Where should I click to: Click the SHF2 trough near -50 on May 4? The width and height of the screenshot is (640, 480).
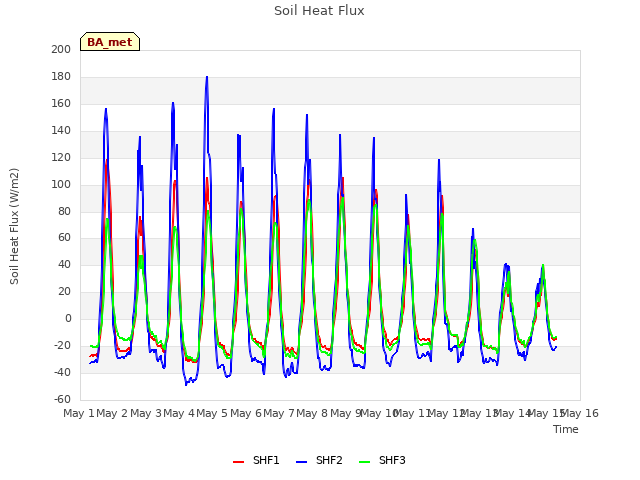(186, 384)
